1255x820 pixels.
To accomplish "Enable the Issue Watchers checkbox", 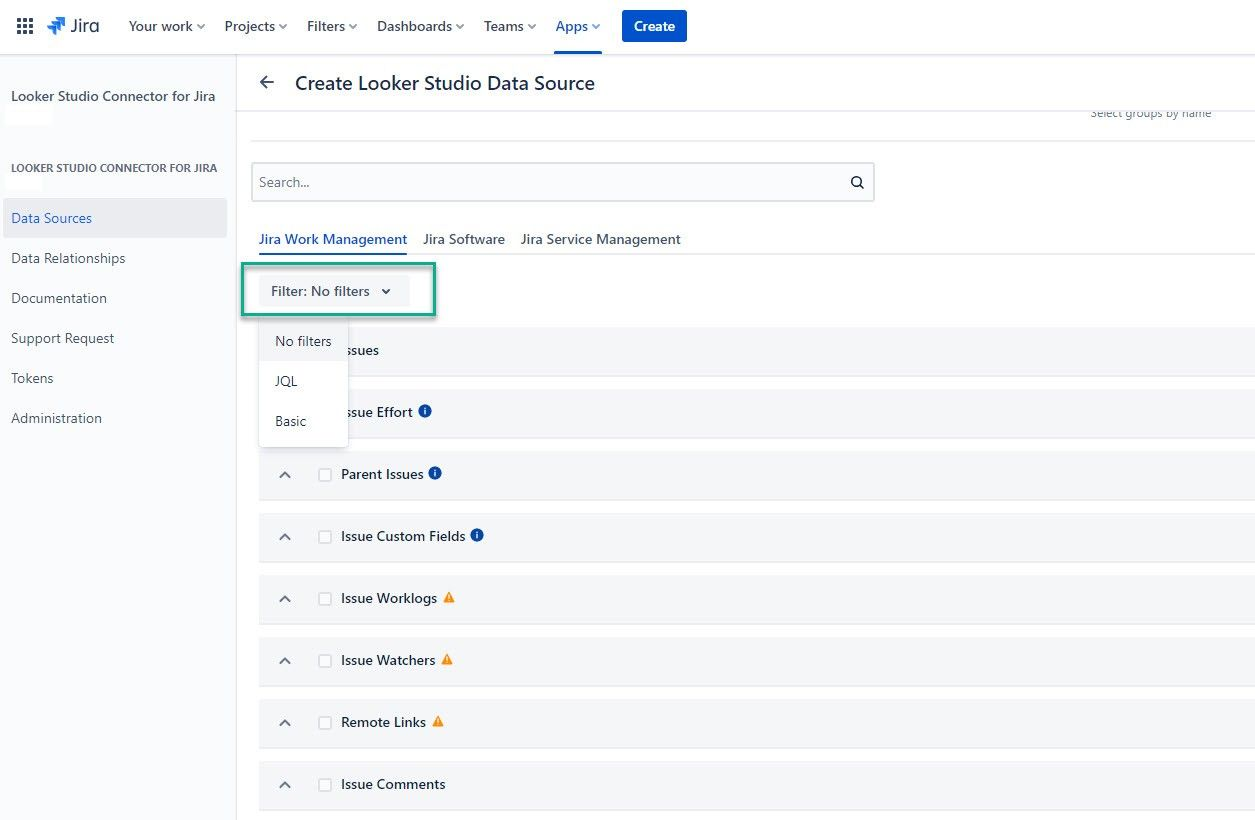I will coord(325,660).
